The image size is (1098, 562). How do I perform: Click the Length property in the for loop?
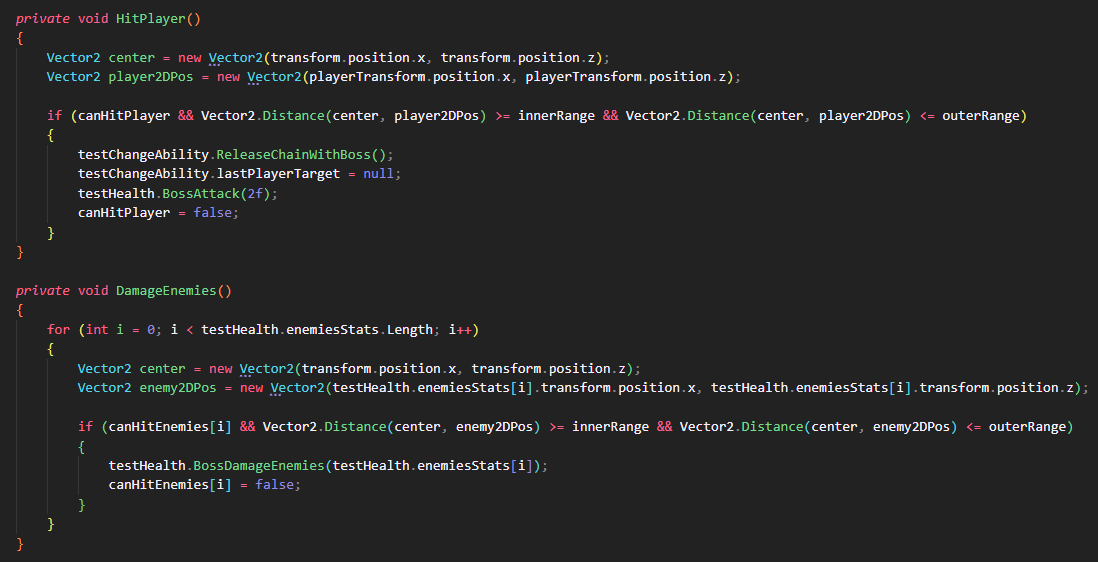[410, 330]
